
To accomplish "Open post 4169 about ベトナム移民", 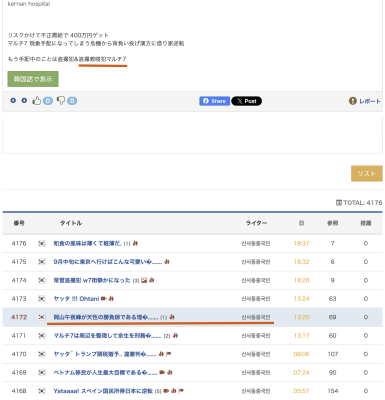I will coord(106,372).
